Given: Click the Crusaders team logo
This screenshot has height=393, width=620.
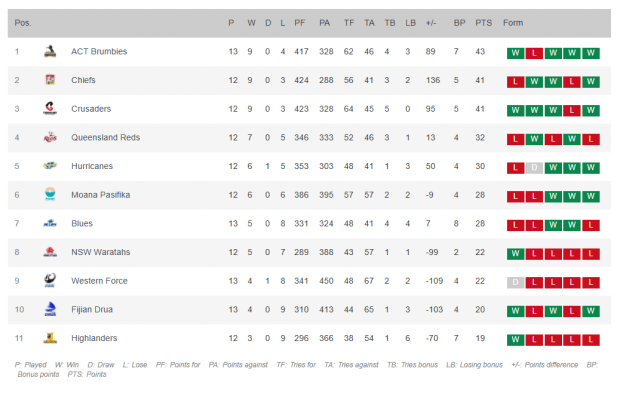Looking at the screenshot, I should click(50, 108).
